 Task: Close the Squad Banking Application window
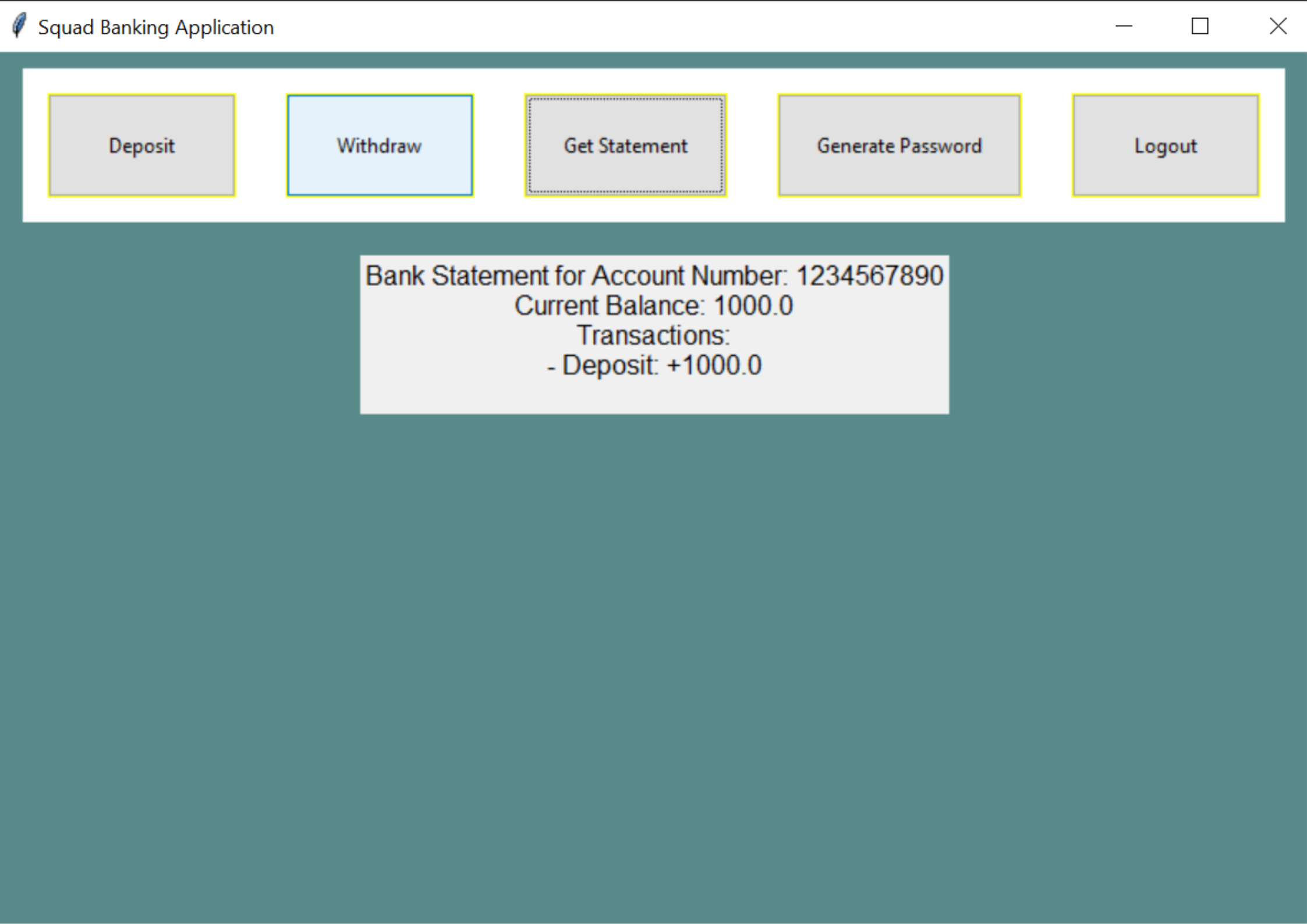1277,26
